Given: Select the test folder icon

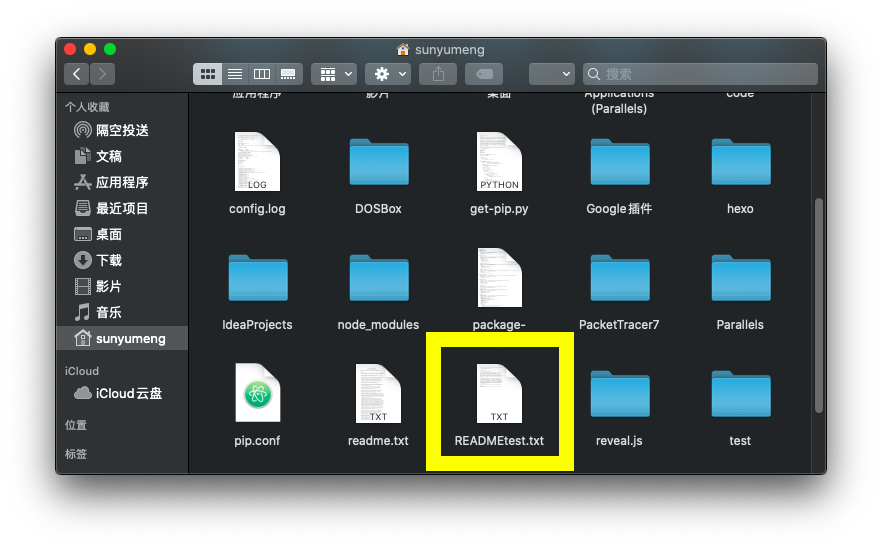Looking at the screenshot, I should [740, 394].
